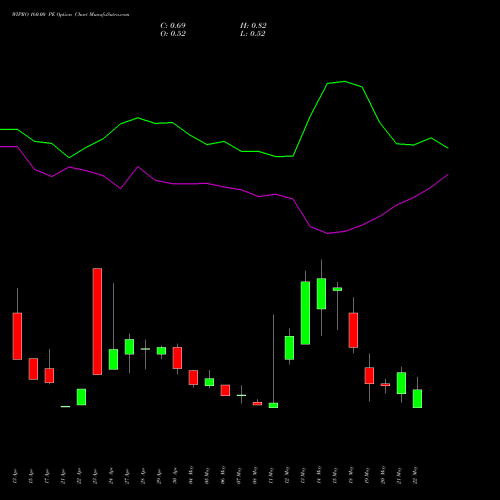Click the 27 Apr date label on the axis

click(127, 477)
